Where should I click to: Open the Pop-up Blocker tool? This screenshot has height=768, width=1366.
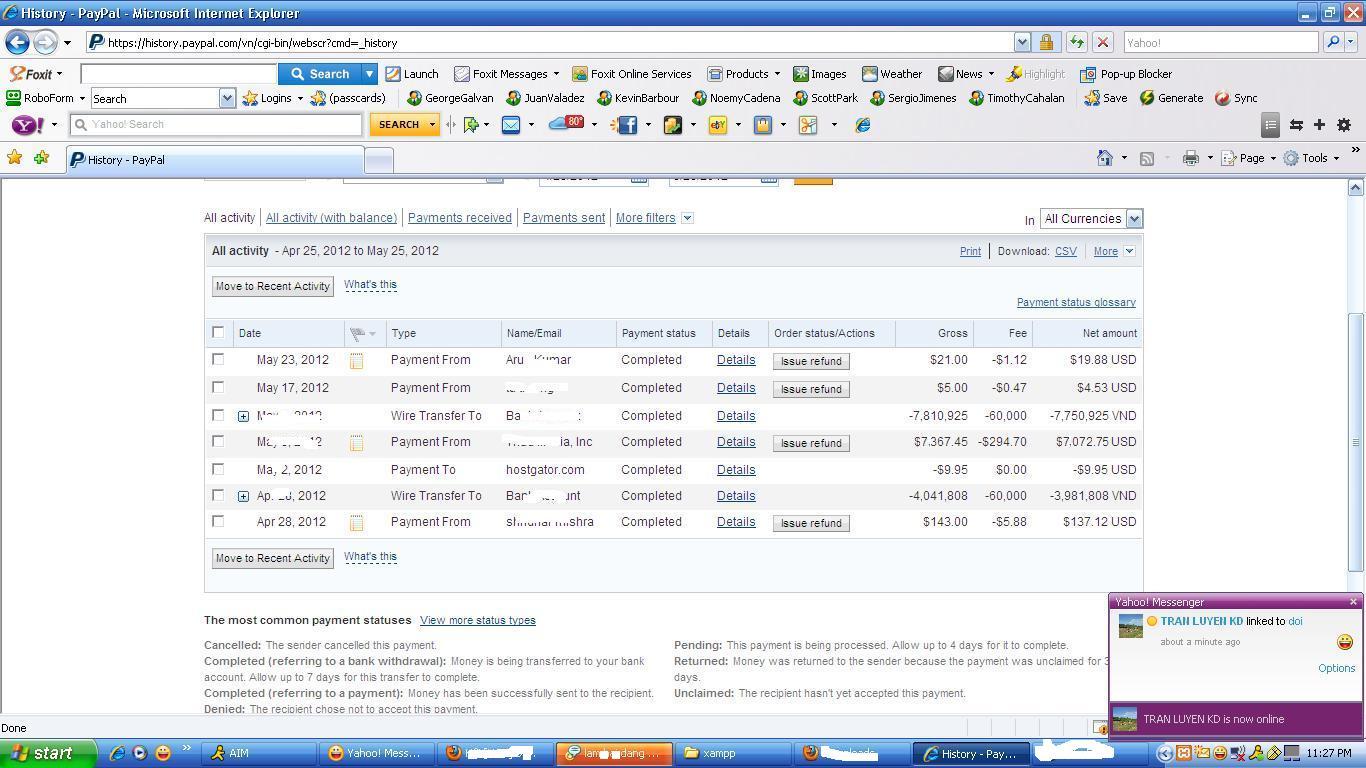[1126, 74]
